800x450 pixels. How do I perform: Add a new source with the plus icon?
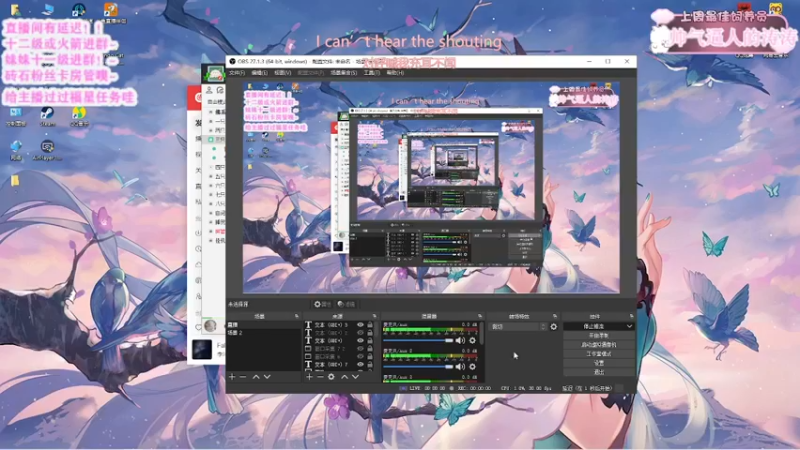click(309, 377)
